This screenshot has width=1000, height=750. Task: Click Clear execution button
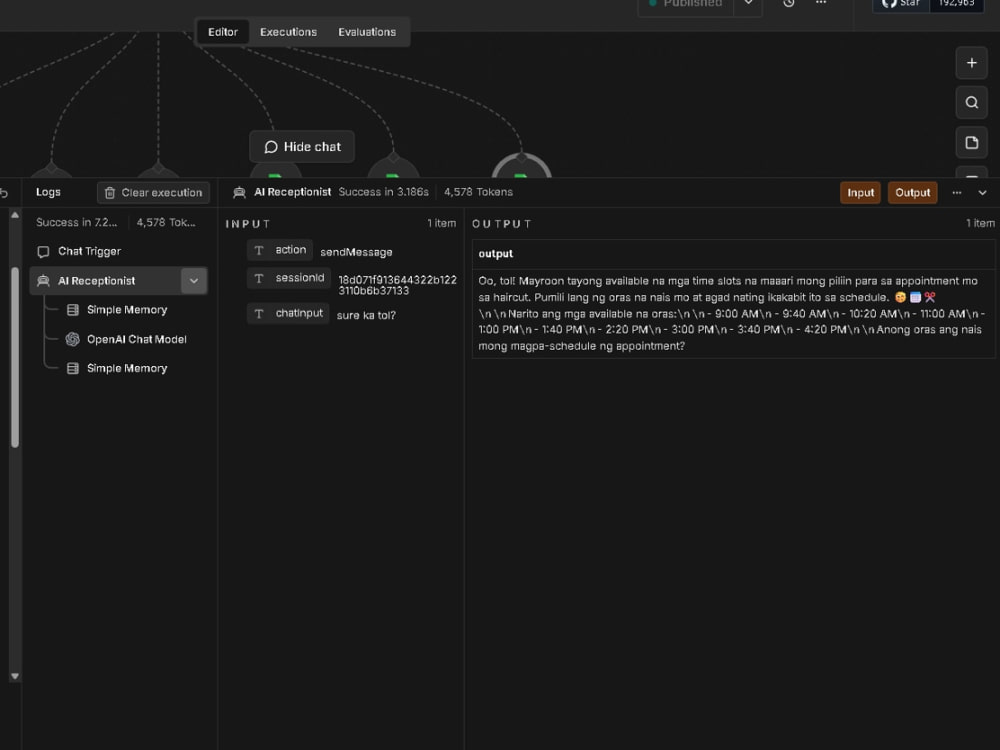153,193
